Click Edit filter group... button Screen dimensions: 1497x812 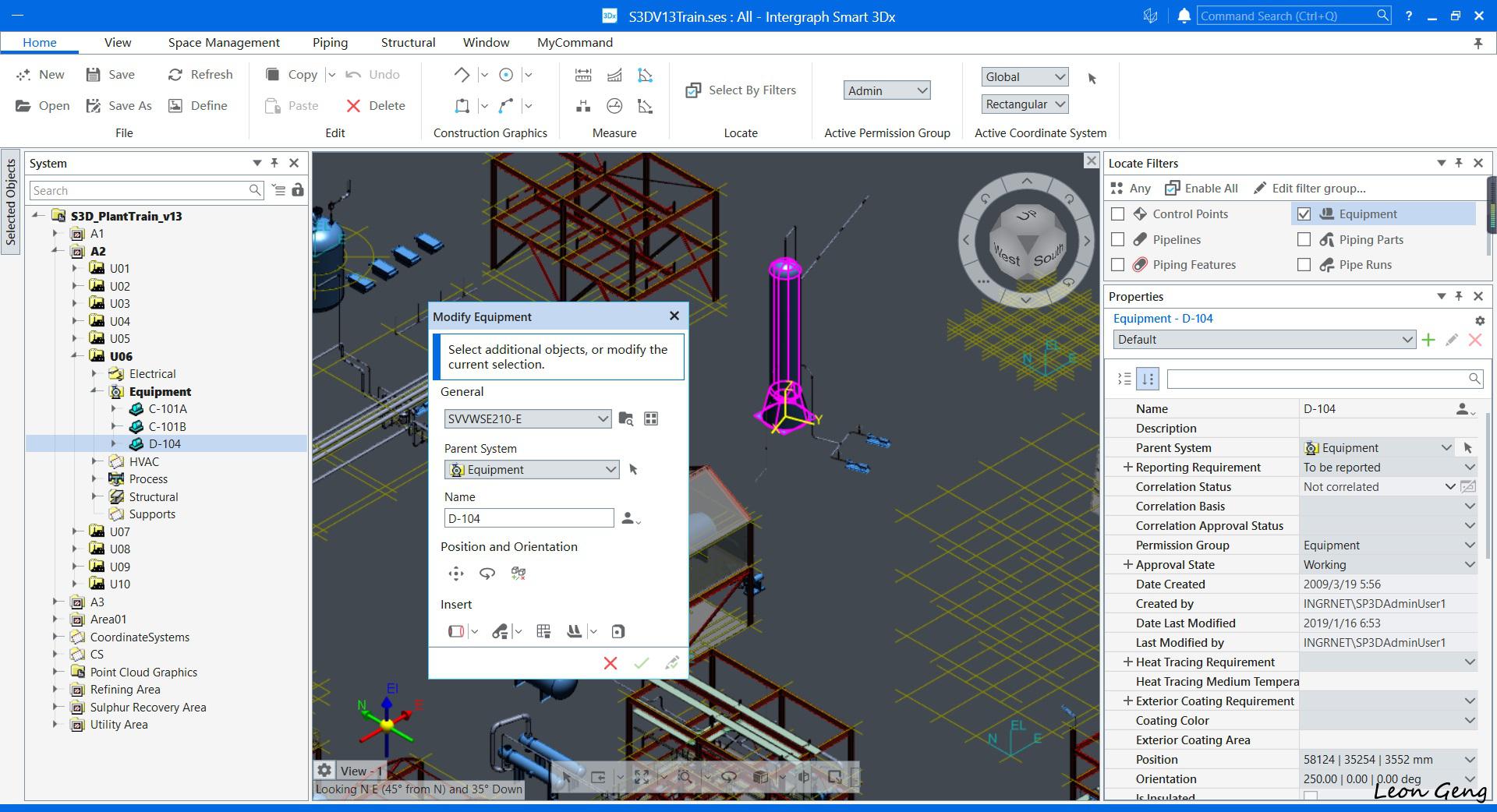coord(1310,189)
